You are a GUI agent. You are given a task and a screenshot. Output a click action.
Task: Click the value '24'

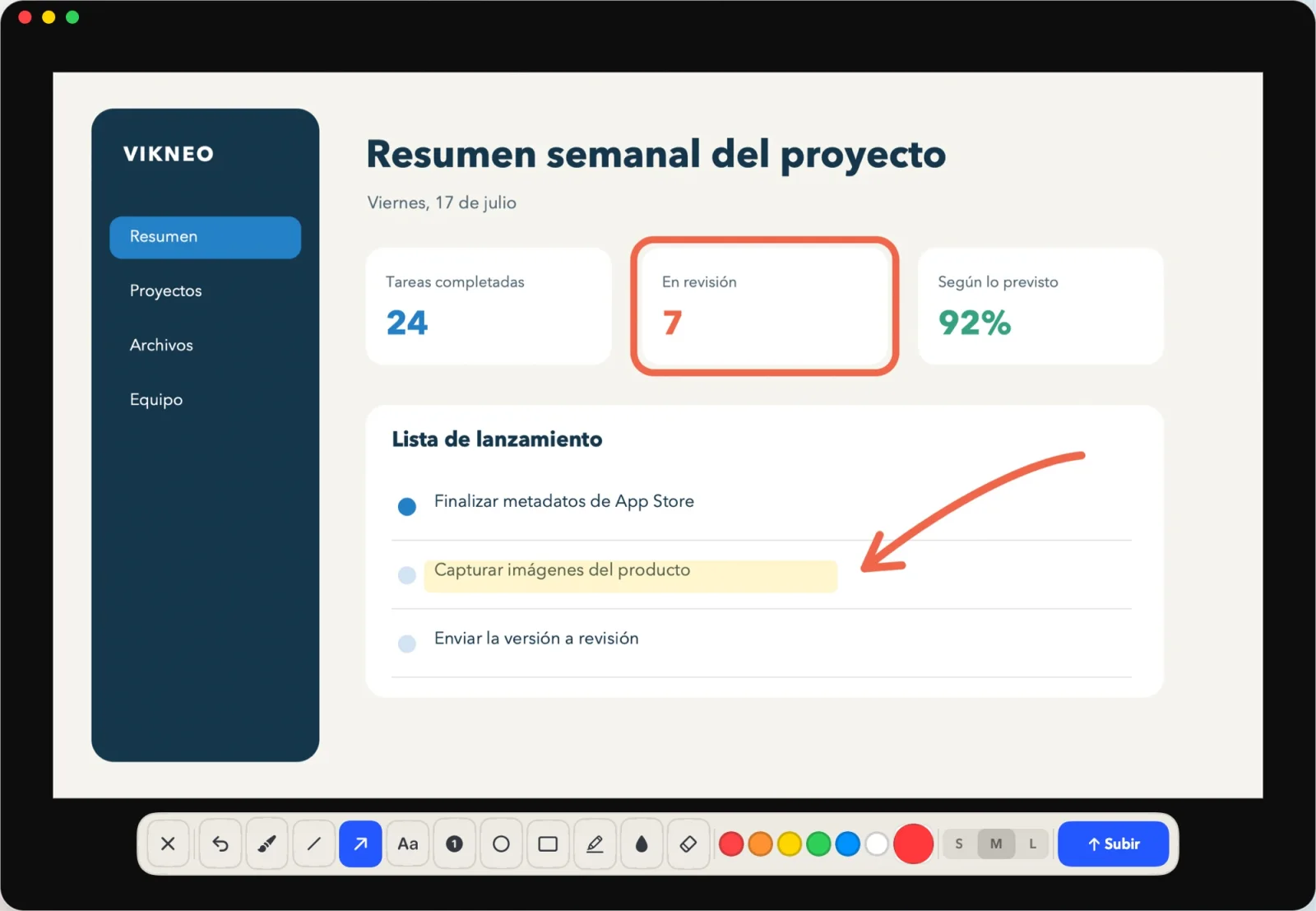pyautogui.click(x=407, y=323)
